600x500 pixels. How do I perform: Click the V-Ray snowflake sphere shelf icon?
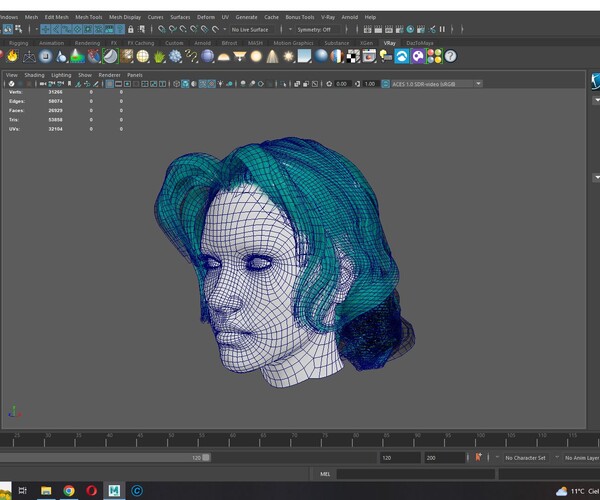(x=175, y=56)
